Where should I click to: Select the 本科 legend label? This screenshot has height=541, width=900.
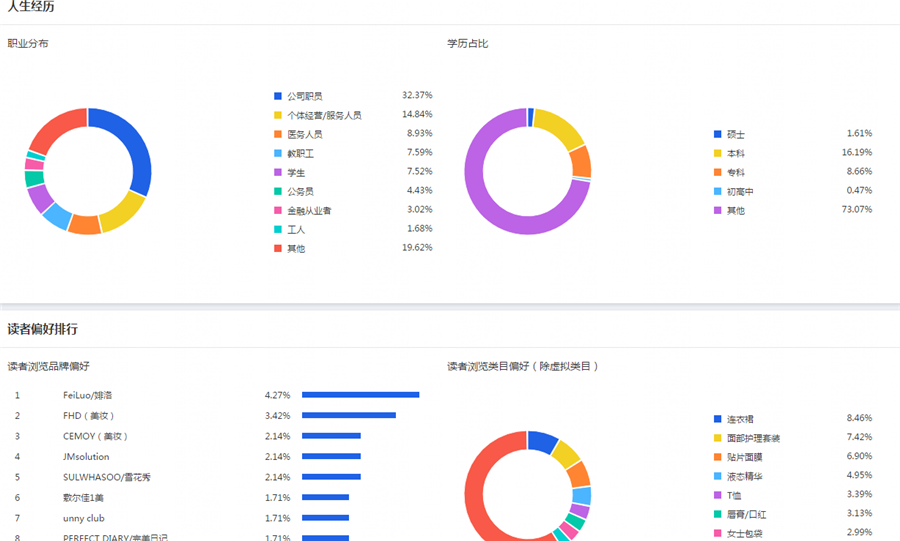click(x=736, y=153)
